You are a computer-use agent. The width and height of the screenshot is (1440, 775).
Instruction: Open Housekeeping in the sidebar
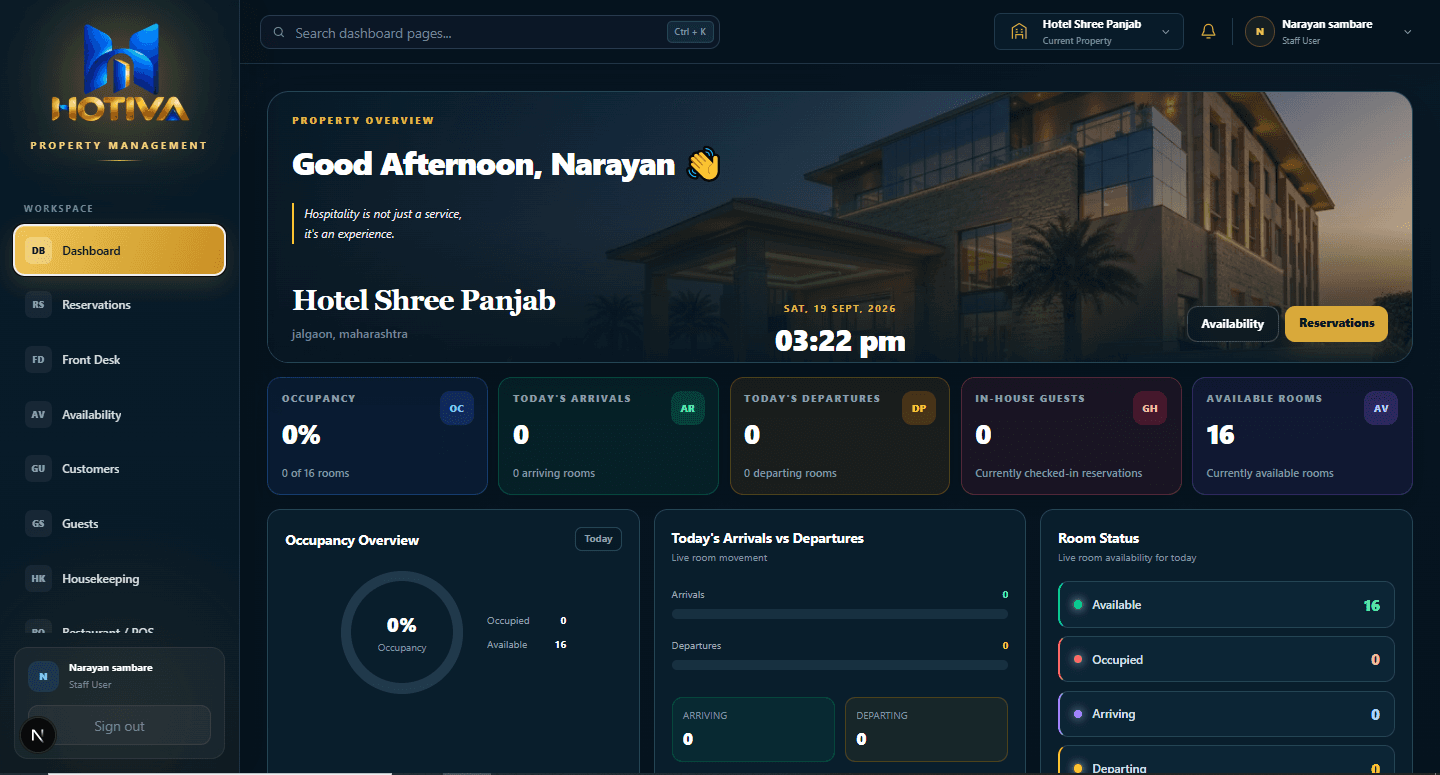pos(119,578)
